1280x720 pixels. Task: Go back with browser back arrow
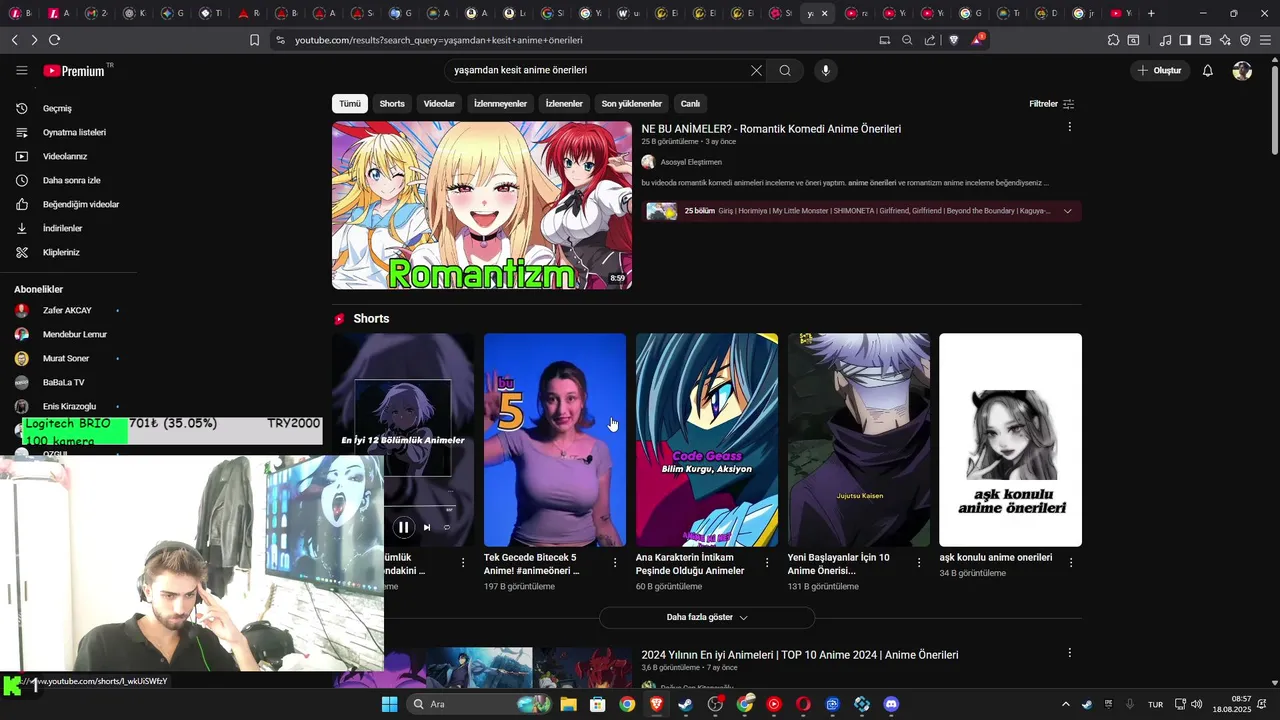(14, 40)
